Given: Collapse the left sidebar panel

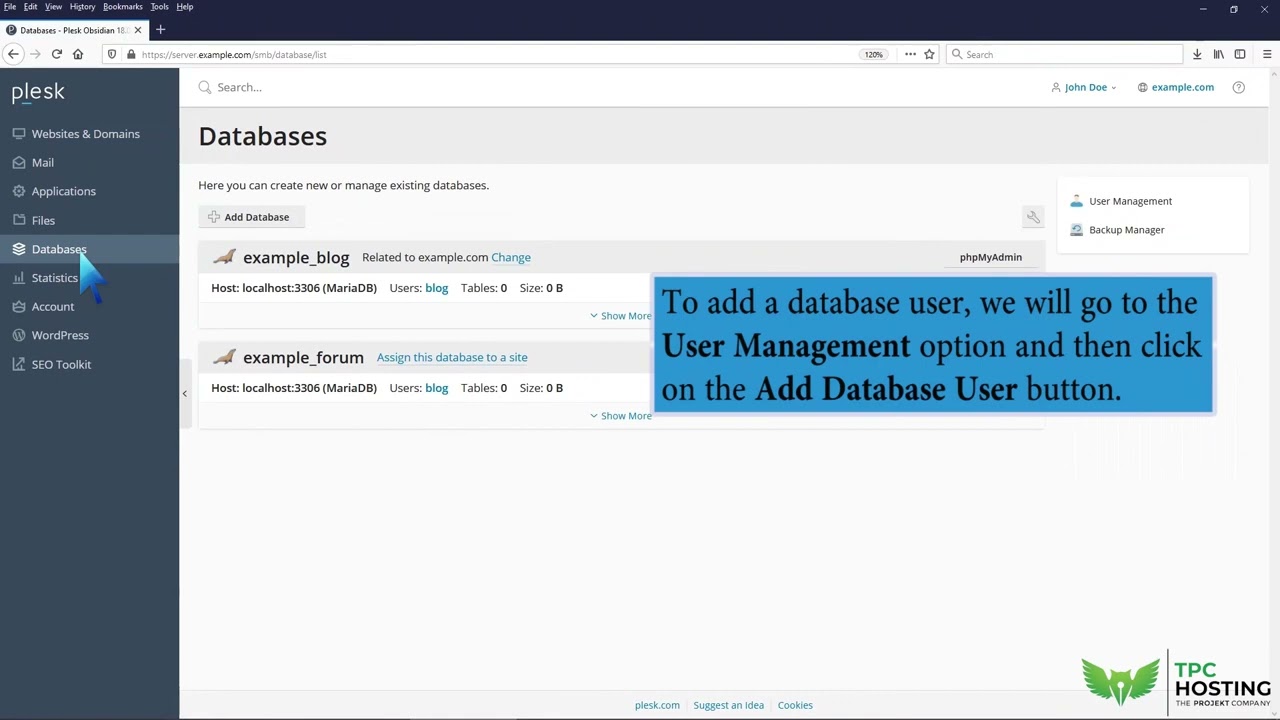Looking at the screenshot, I should pos(184,394).
